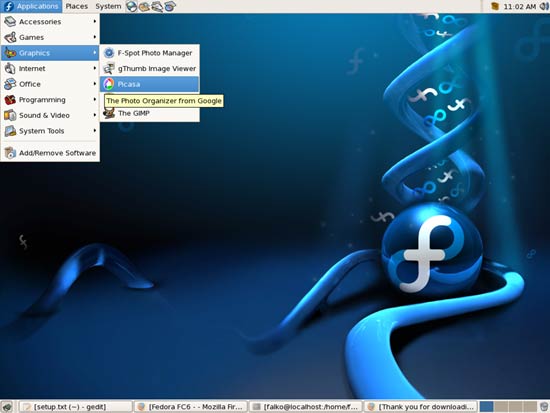Launch the fourth top-panel launcher icon
This screenshot has width=550, height=413.
click(x=170, y=6)
